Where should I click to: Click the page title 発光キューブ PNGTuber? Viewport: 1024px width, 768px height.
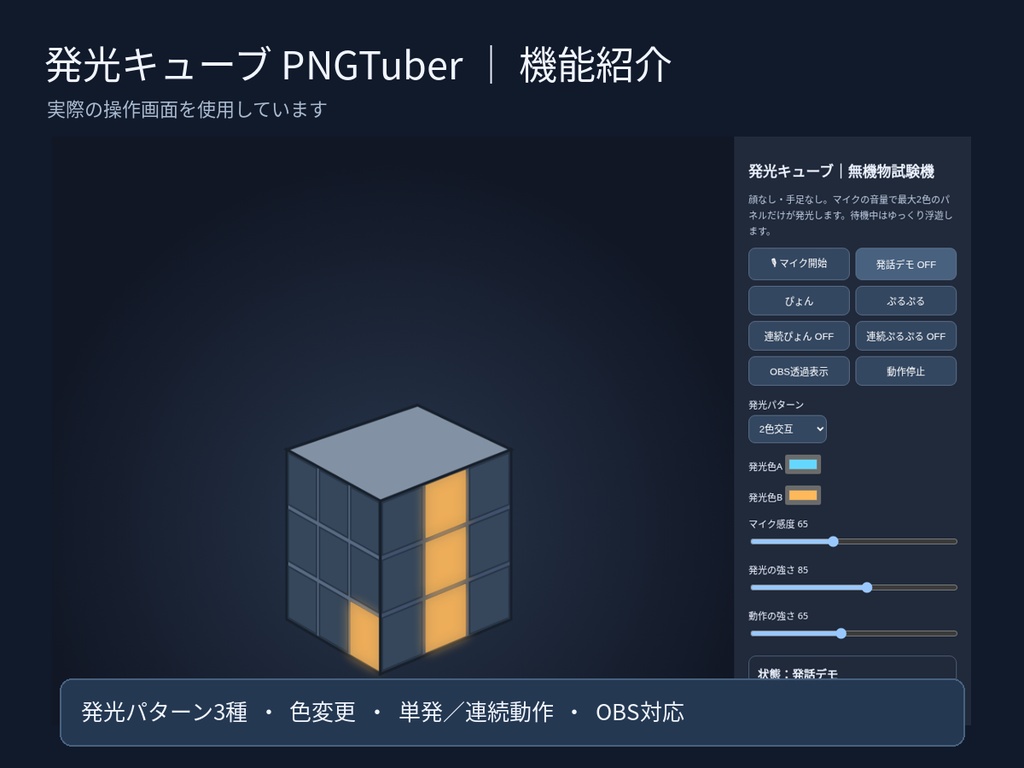255,65
